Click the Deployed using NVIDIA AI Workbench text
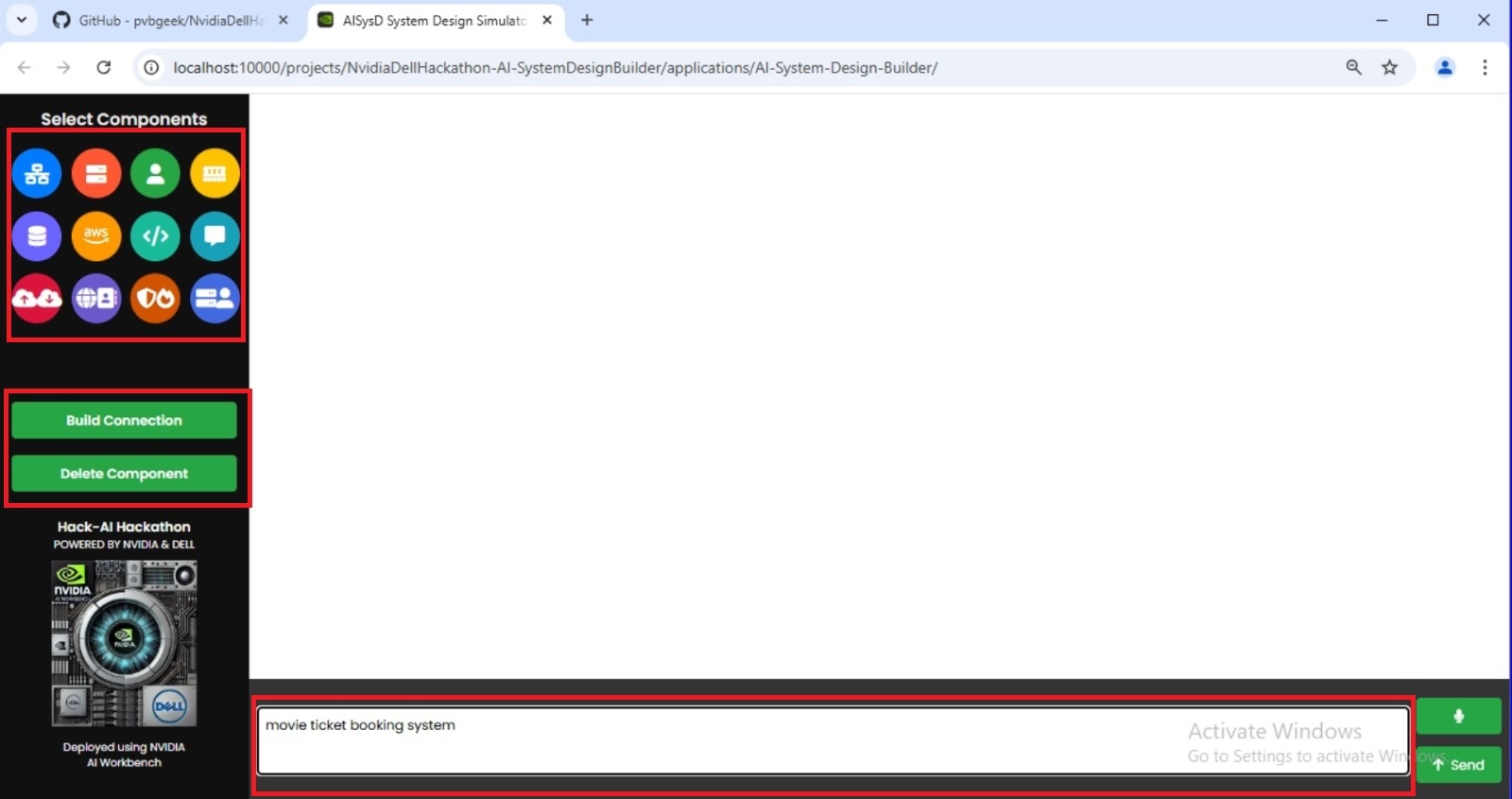The height and width of the screenshot is (799, 1512). pyautogui.click(x=124, y=755)
